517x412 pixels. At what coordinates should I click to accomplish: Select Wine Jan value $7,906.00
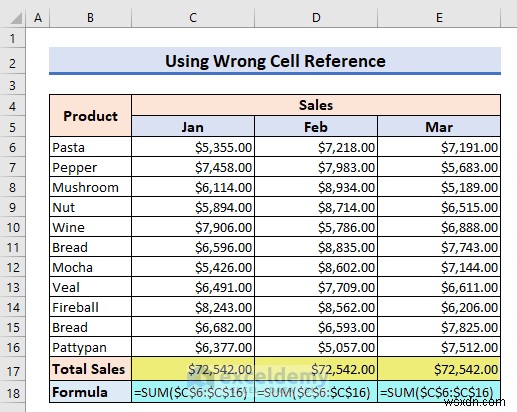click(193, 227)
